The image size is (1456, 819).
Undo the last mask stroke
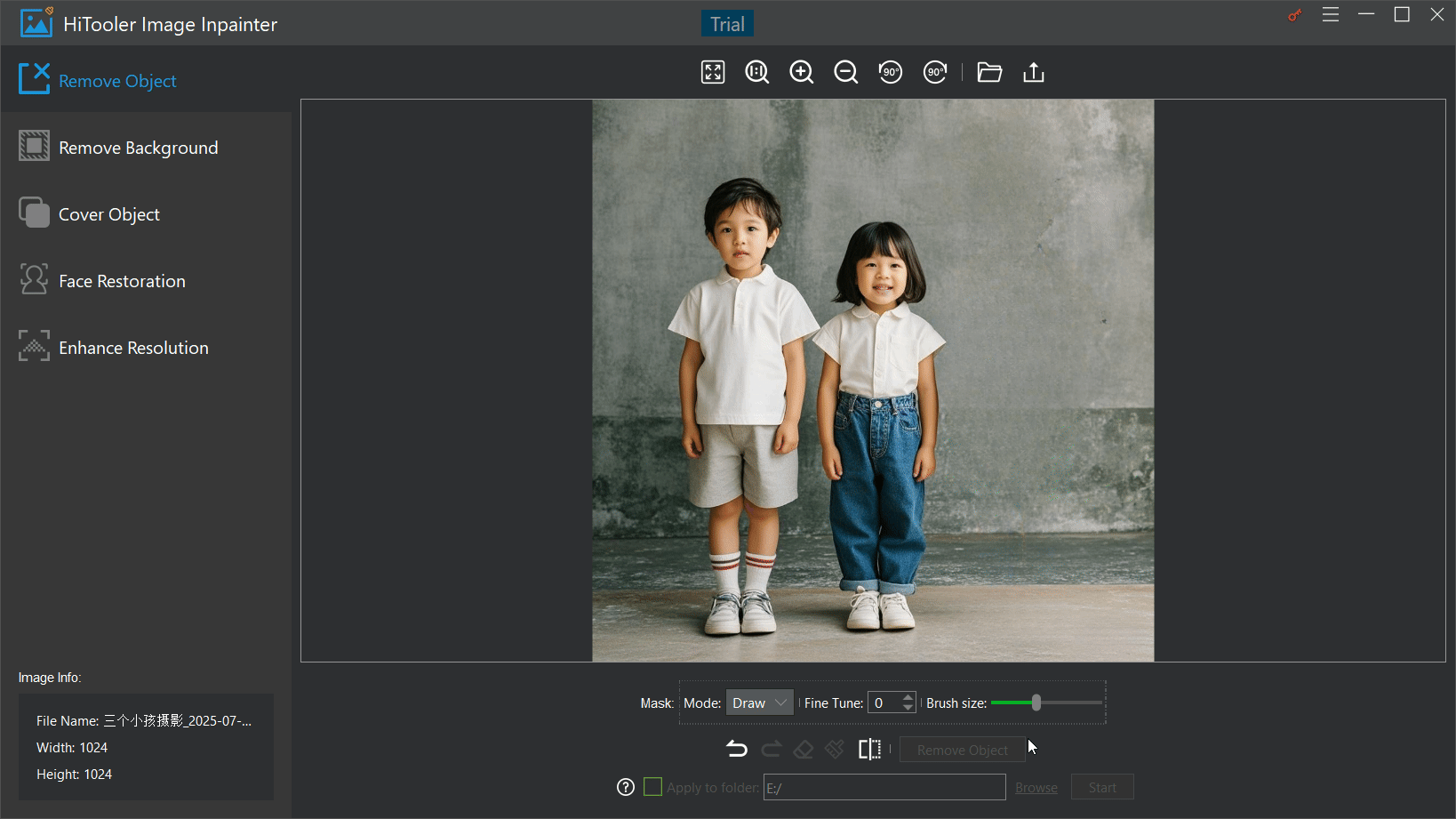tap(737, 750)
